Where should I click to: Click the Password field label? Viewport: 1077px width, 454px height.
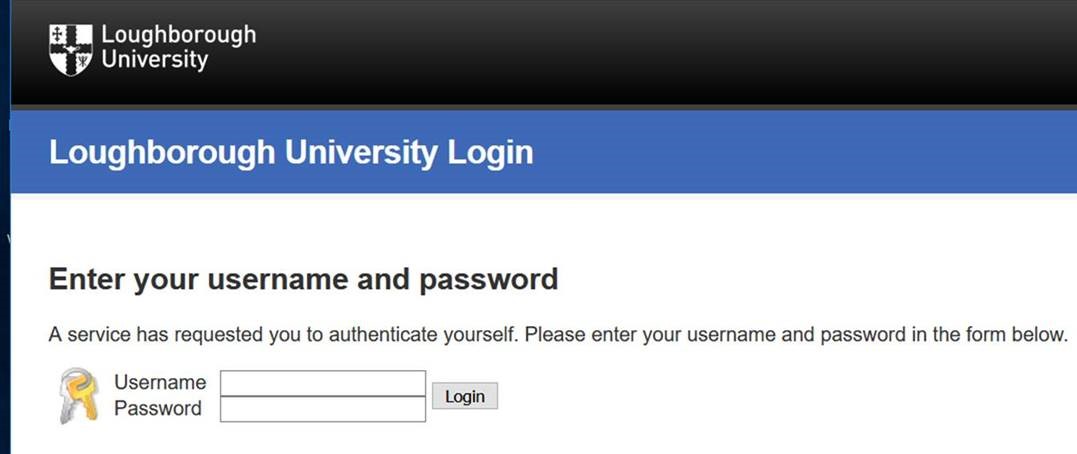158,409
